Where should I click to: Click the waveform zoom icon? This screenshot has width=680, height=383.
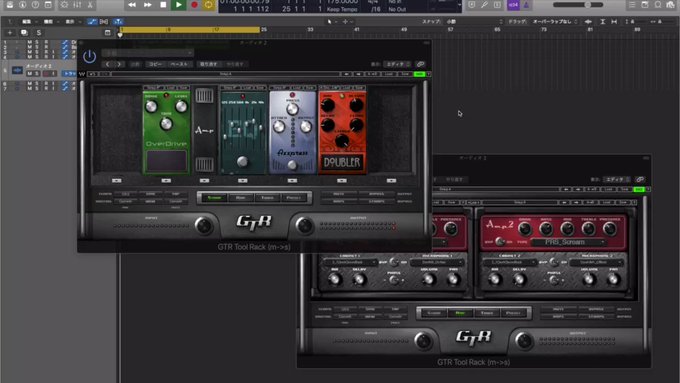[588, 21]
